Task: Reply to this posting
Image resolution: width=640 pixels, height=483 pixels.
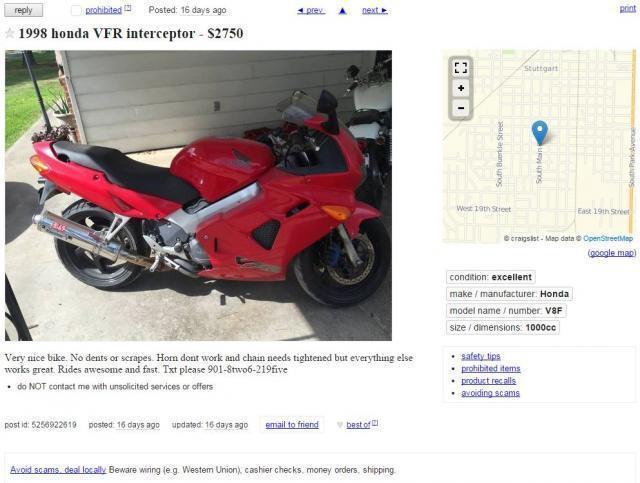Action: coord(23,10)
